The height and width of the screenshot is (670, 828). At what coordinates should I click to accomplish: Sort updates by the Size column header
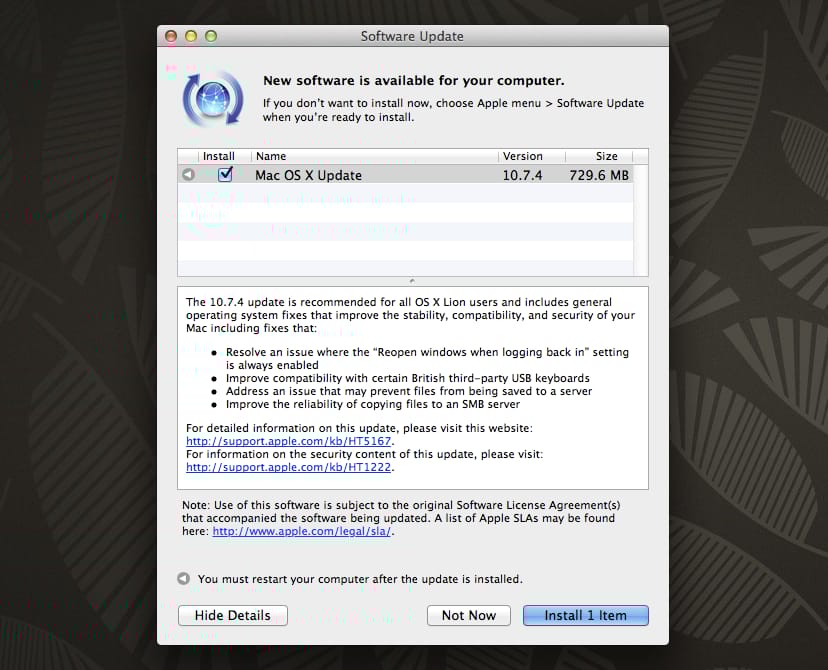click(599, 156)
